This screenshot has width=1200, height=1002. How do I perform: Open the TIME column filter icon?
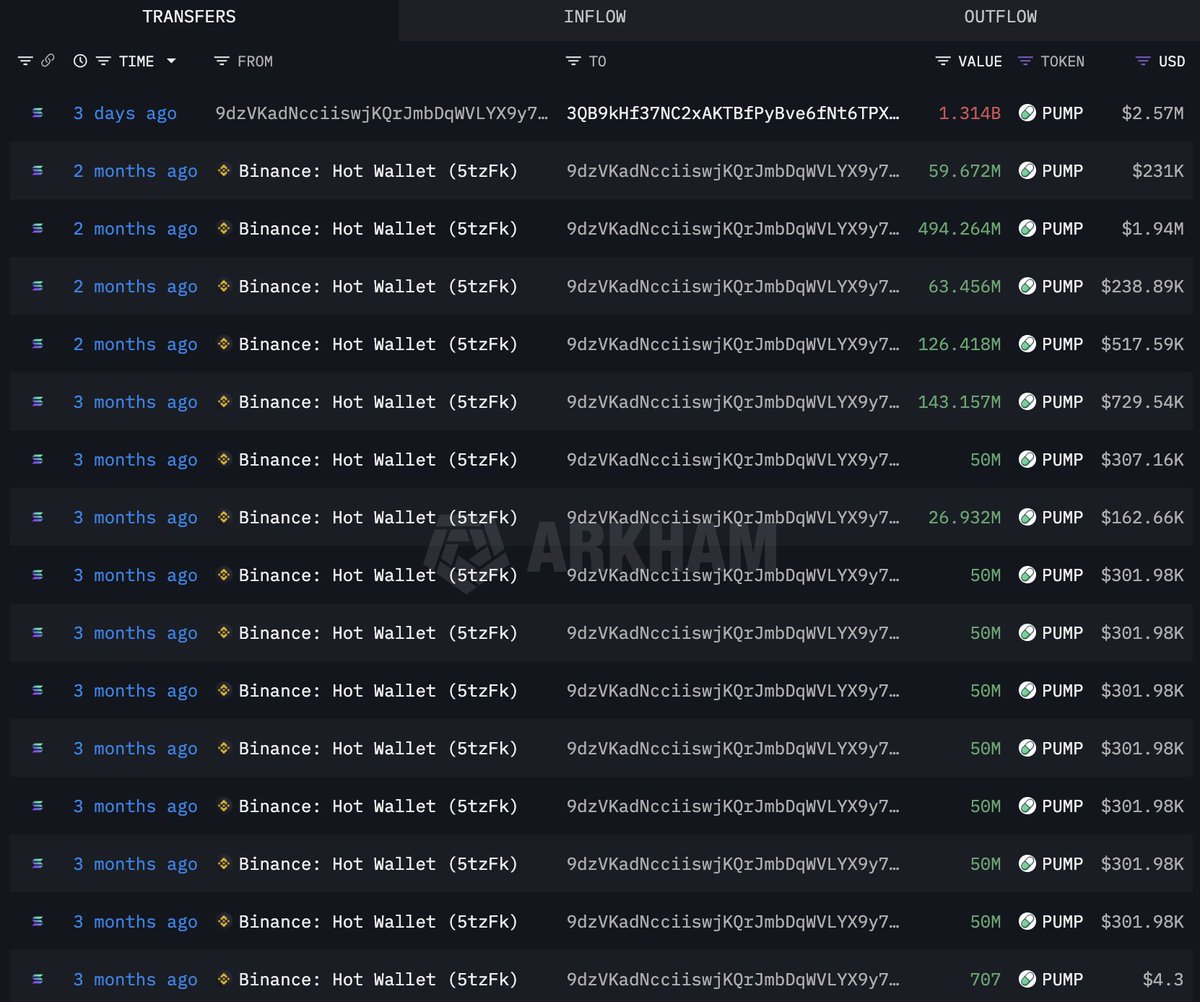tap(103, 61)
